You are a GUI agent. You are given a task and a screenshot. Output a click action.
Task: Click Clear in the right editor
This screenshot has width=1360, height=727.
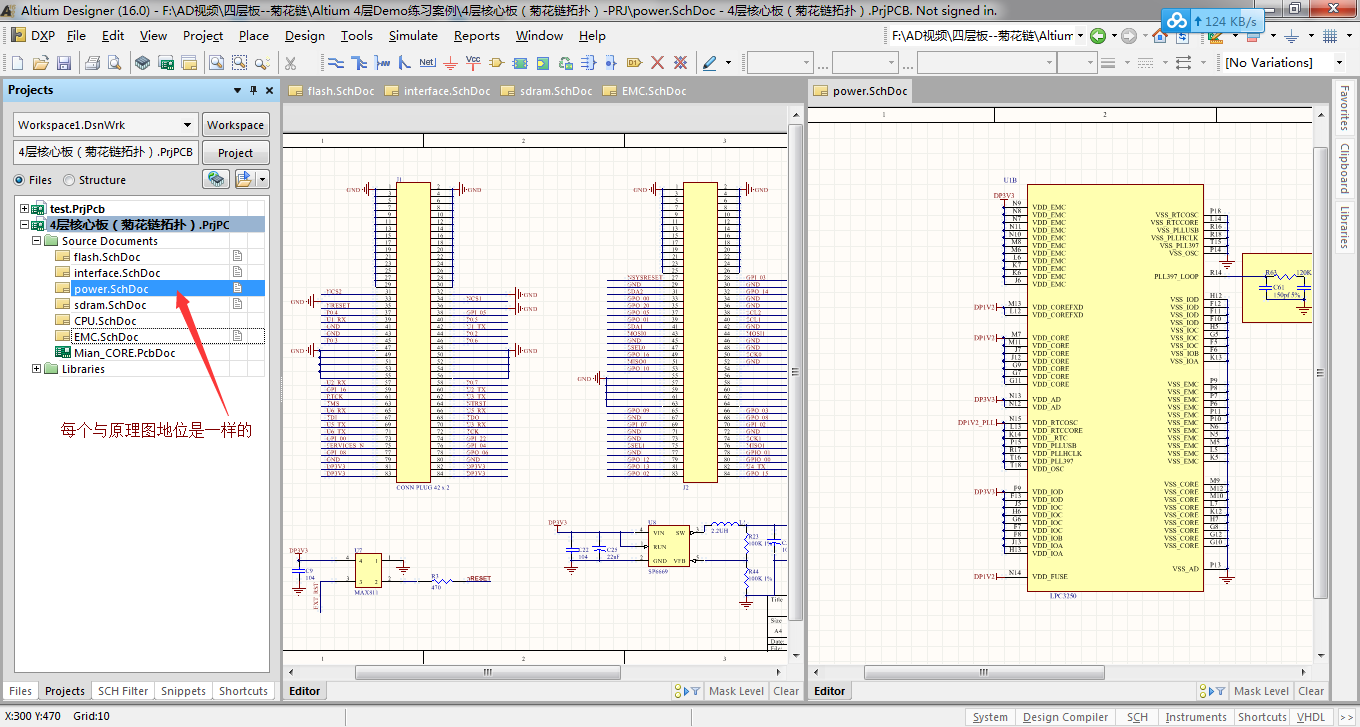[x=1311, y=691]
